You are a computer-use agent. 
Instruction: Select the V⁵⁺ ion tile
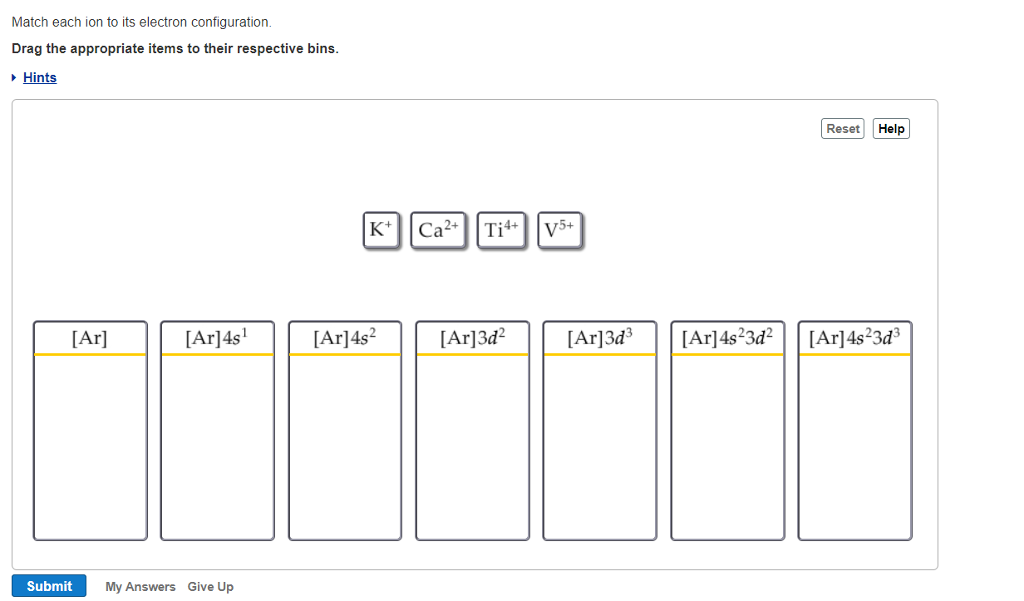560,229
